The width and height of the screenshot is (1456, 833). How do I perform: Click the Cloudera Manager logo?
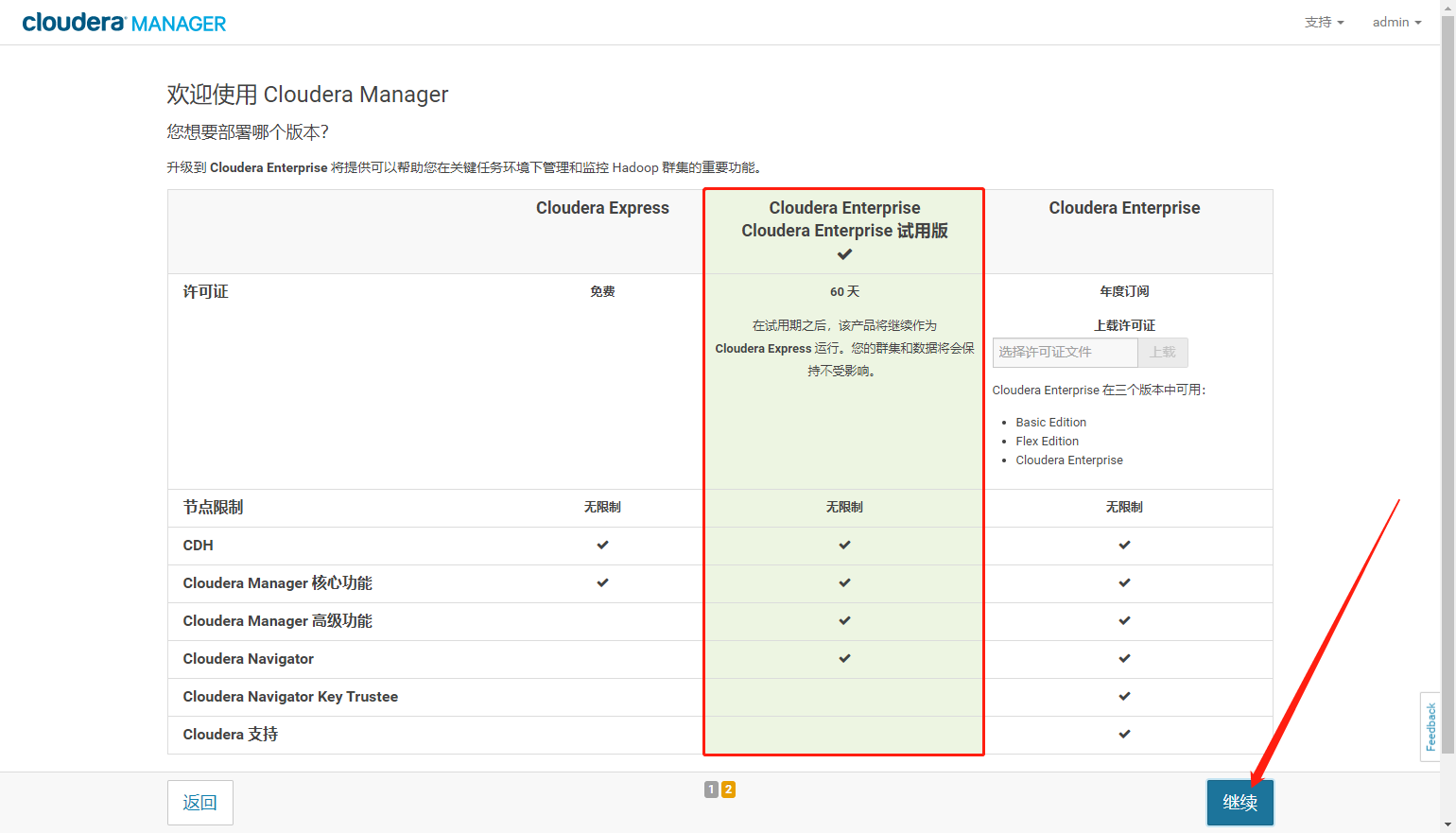(124, 23)
